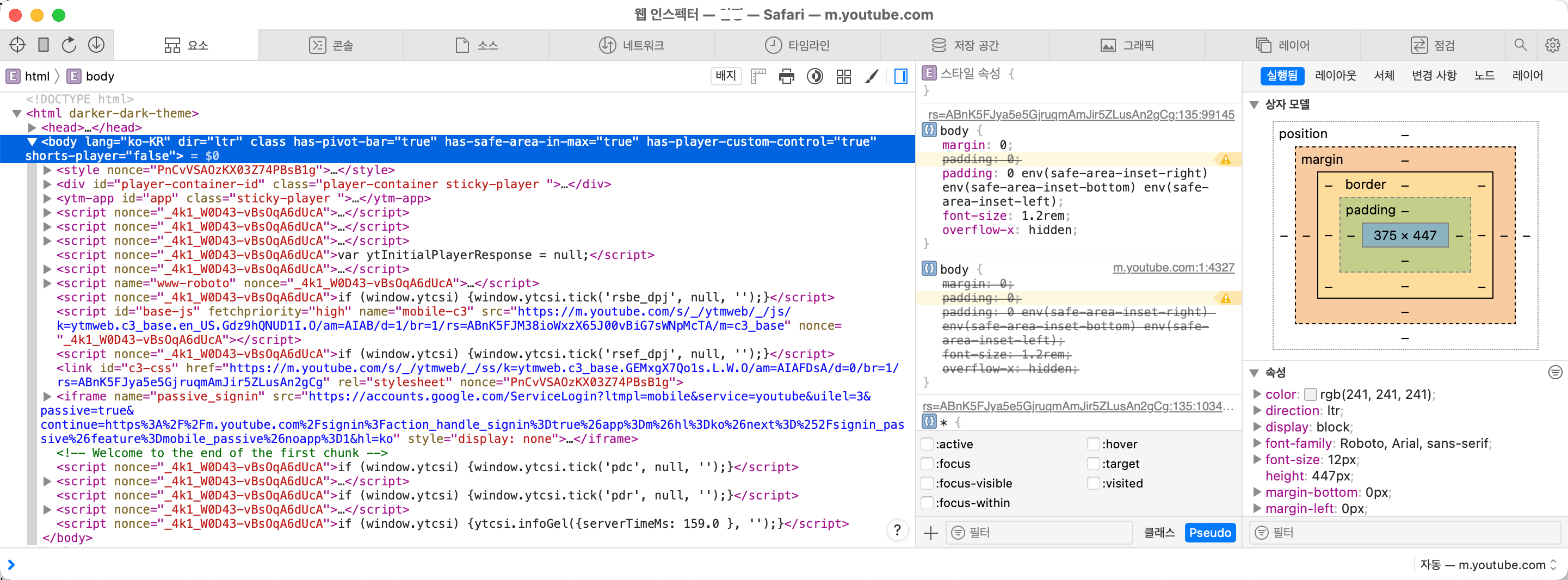Activate the element selection crosshair tool

coord(17,45)
